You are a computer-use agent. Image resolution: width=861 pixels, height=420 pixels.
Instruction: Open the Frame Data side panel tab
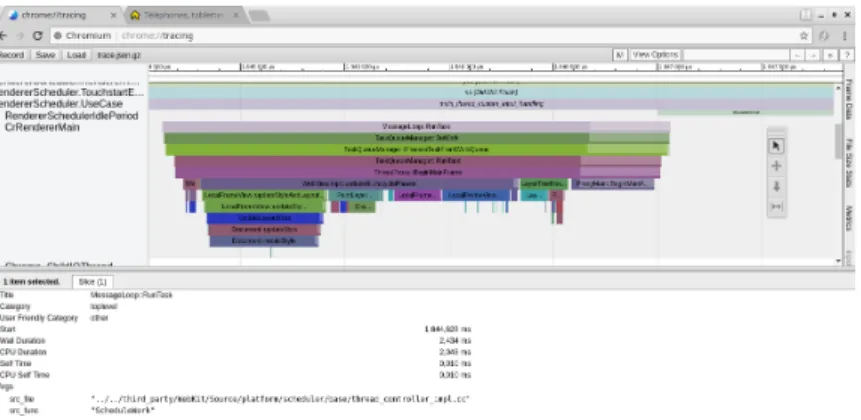coord(849,99)
